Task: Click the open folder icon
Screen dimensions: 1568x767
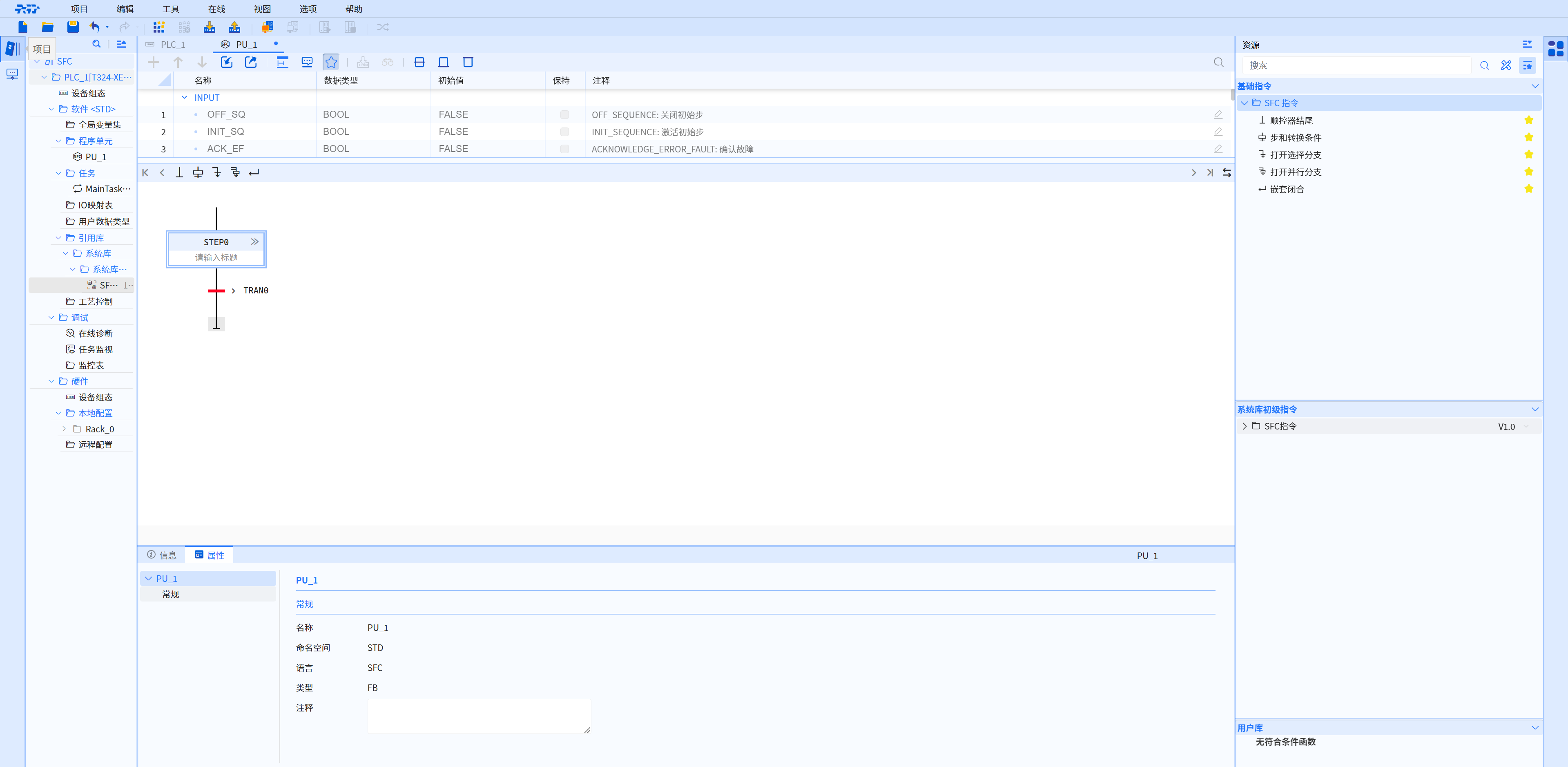Action: pos(47,27)
